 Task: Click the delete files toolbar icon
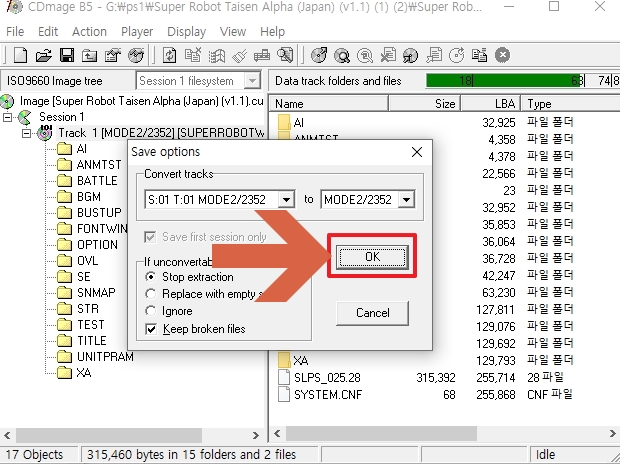pos(193,55)
